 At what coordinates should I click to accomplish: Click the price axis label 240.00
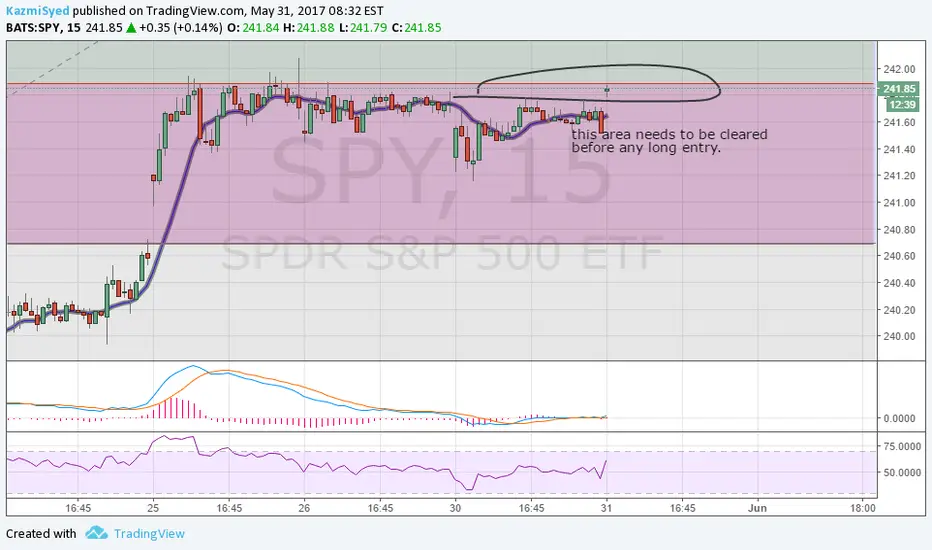[899, 336]
